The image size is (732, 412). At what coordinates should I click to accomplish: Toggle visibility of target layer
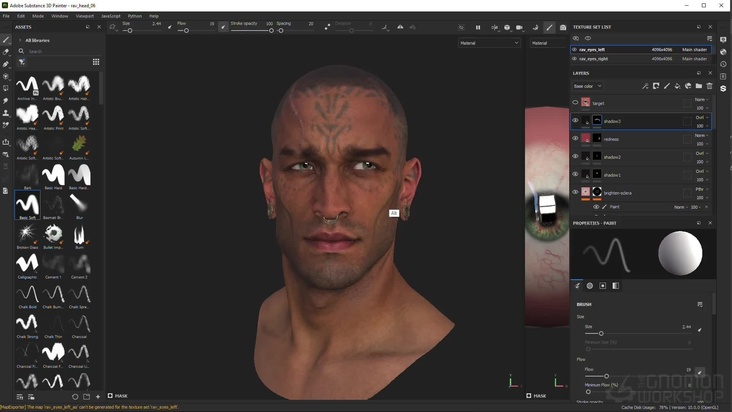click(x=575, y=103)
